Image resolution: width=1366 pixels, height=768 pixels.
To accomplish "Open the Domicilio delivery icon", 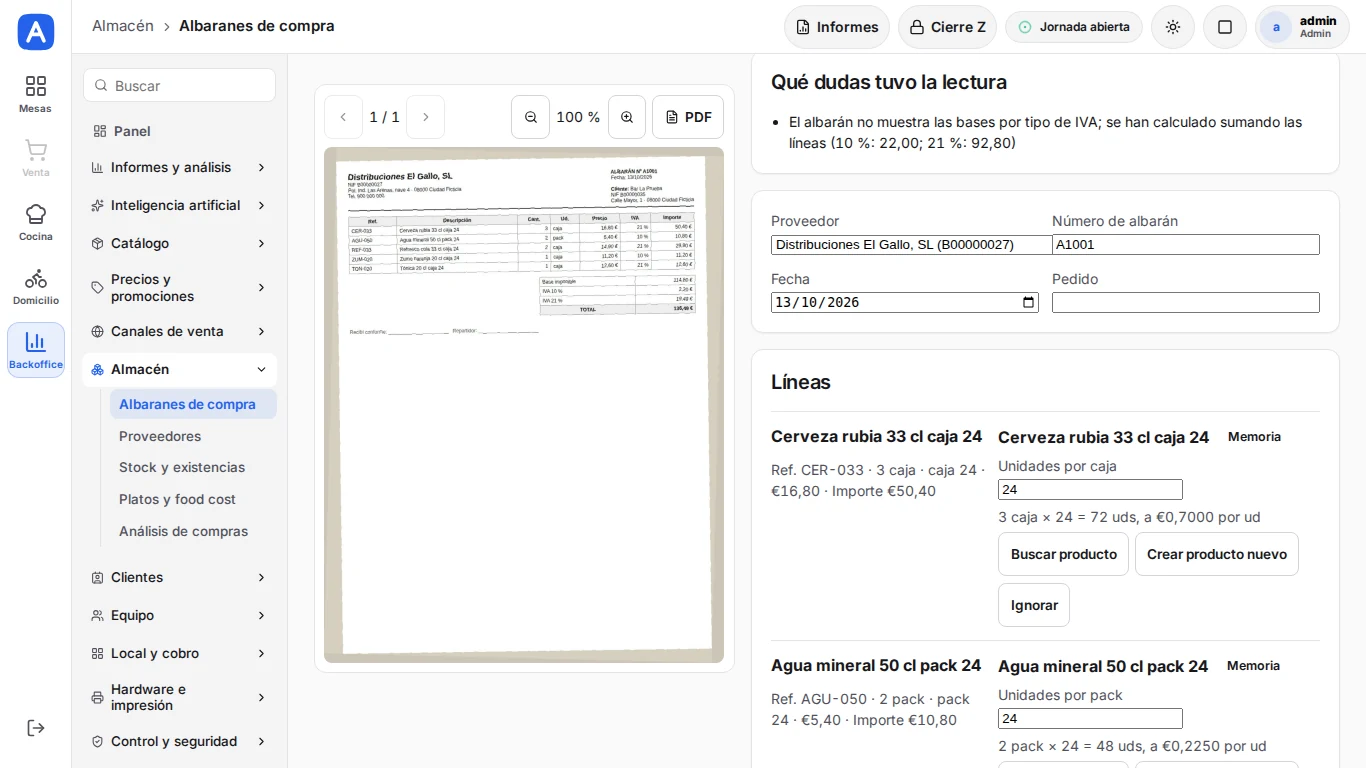I will 36,286.
